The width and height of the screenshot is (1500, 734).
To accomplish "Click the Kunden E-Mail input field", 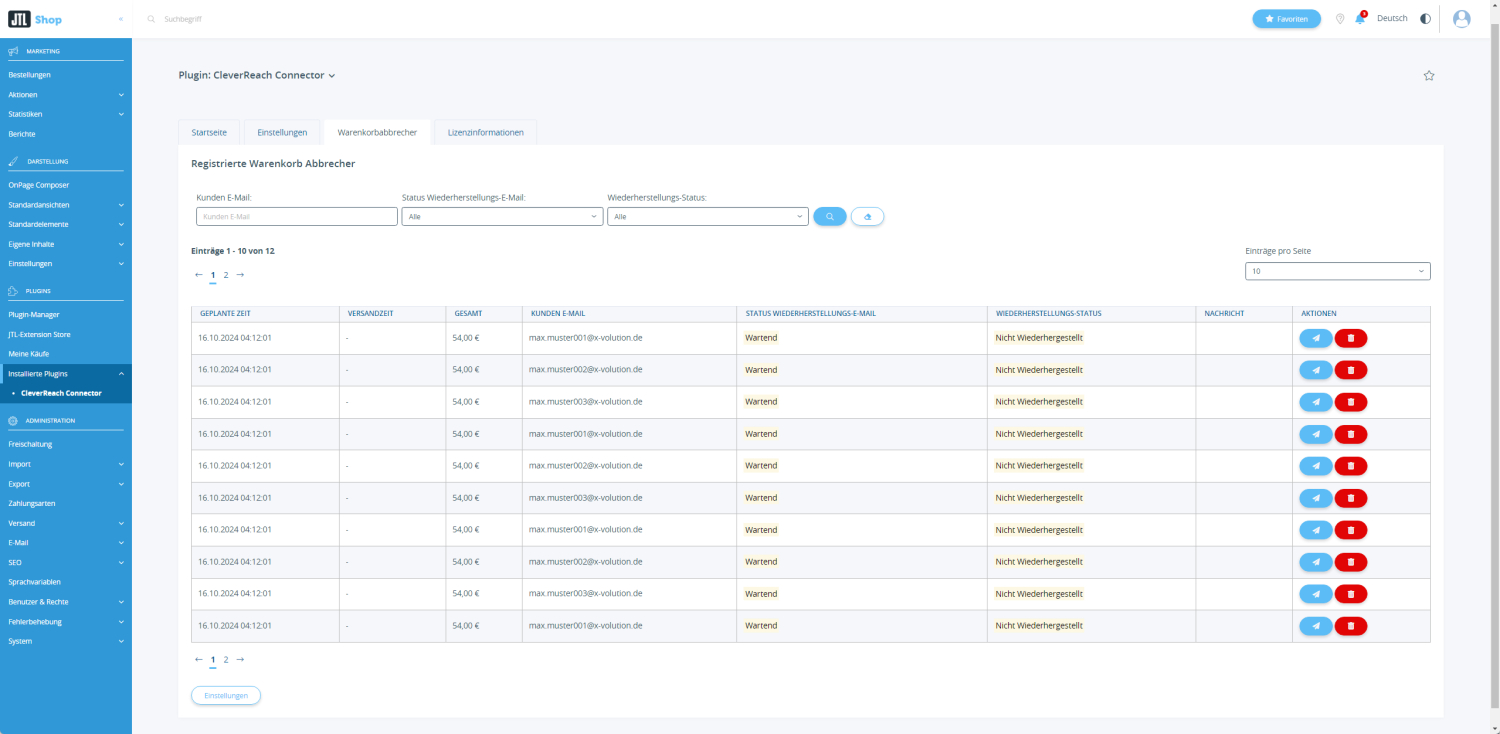I will (297, 217).
